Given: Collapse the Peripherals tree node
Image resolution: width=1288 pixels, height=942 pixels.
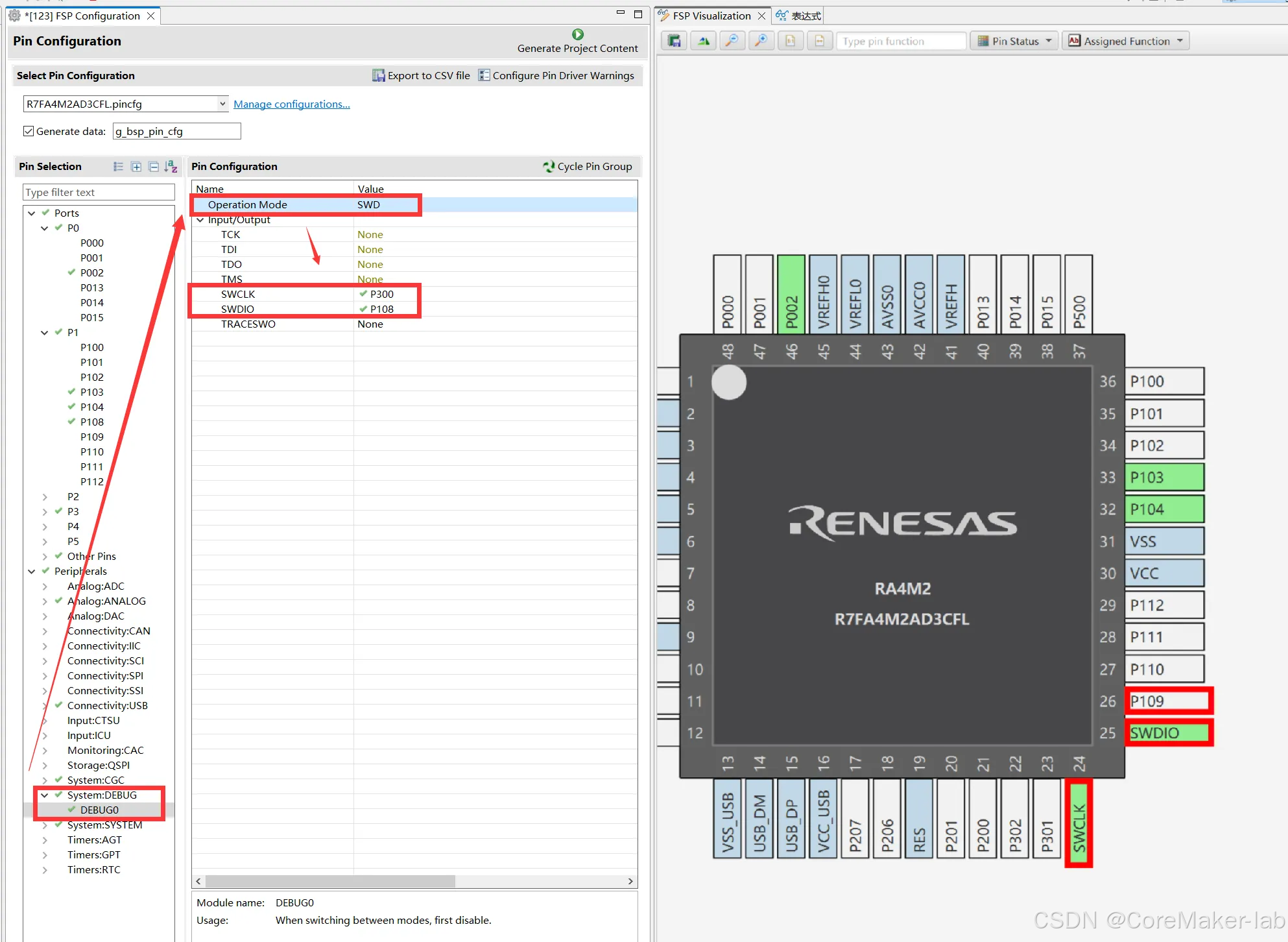Looking at the screenshot, I should pos(31,571).
